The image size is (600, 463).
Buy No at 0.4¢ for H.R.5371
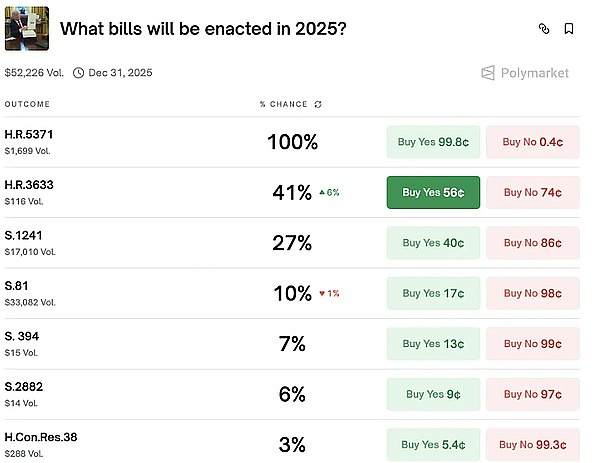[532, 142]
